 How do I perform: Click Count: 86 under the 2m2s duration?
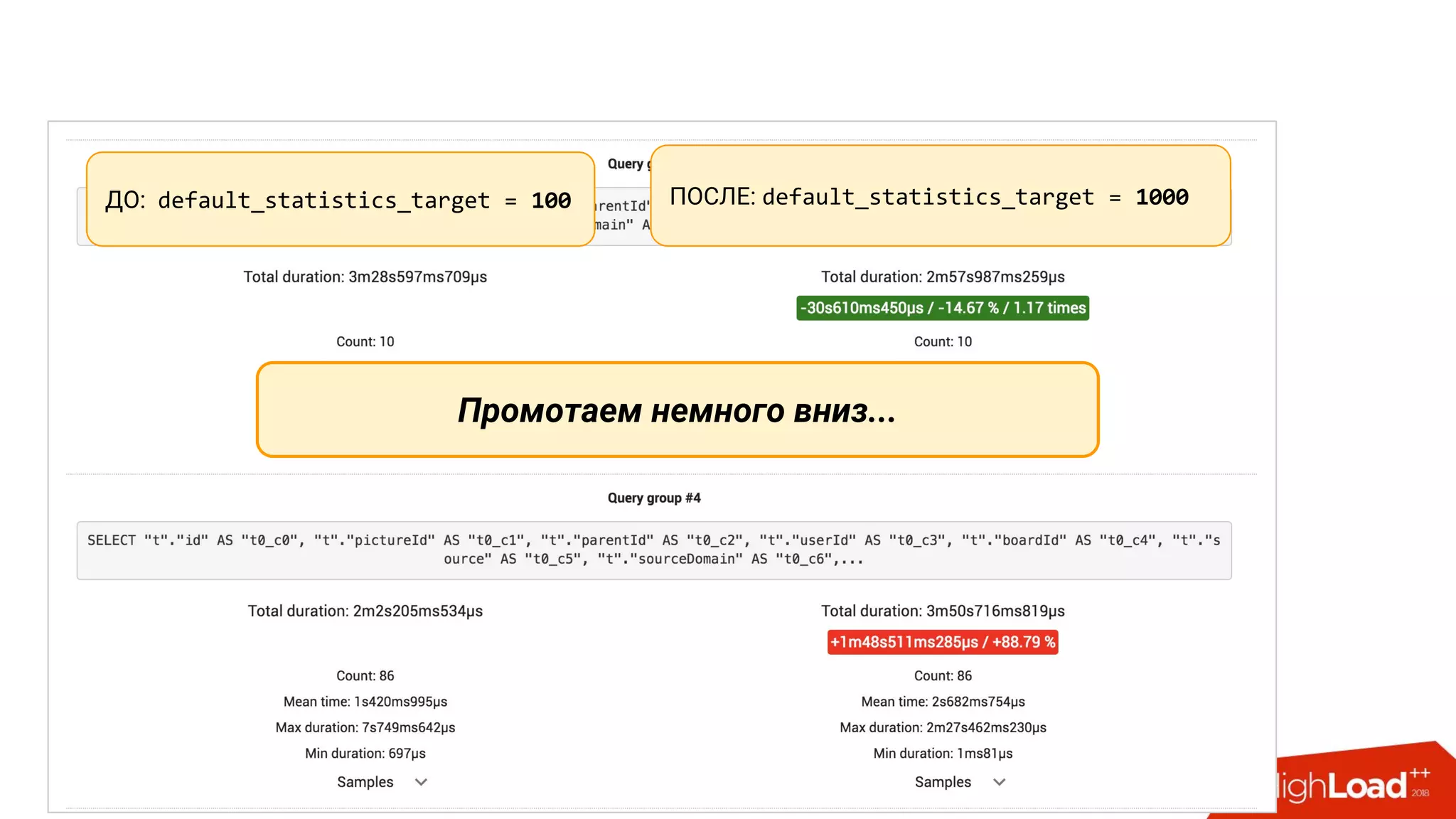[365, 675]
